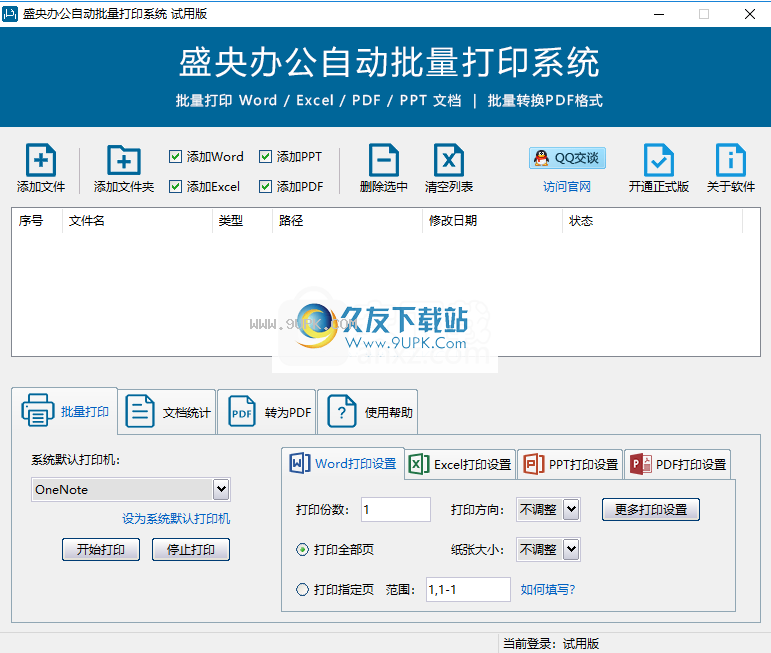Click the PDF icon on PDF打印设置
This screenshot has width=771, height=653.
pyautogui.click(x=641, y=464)
